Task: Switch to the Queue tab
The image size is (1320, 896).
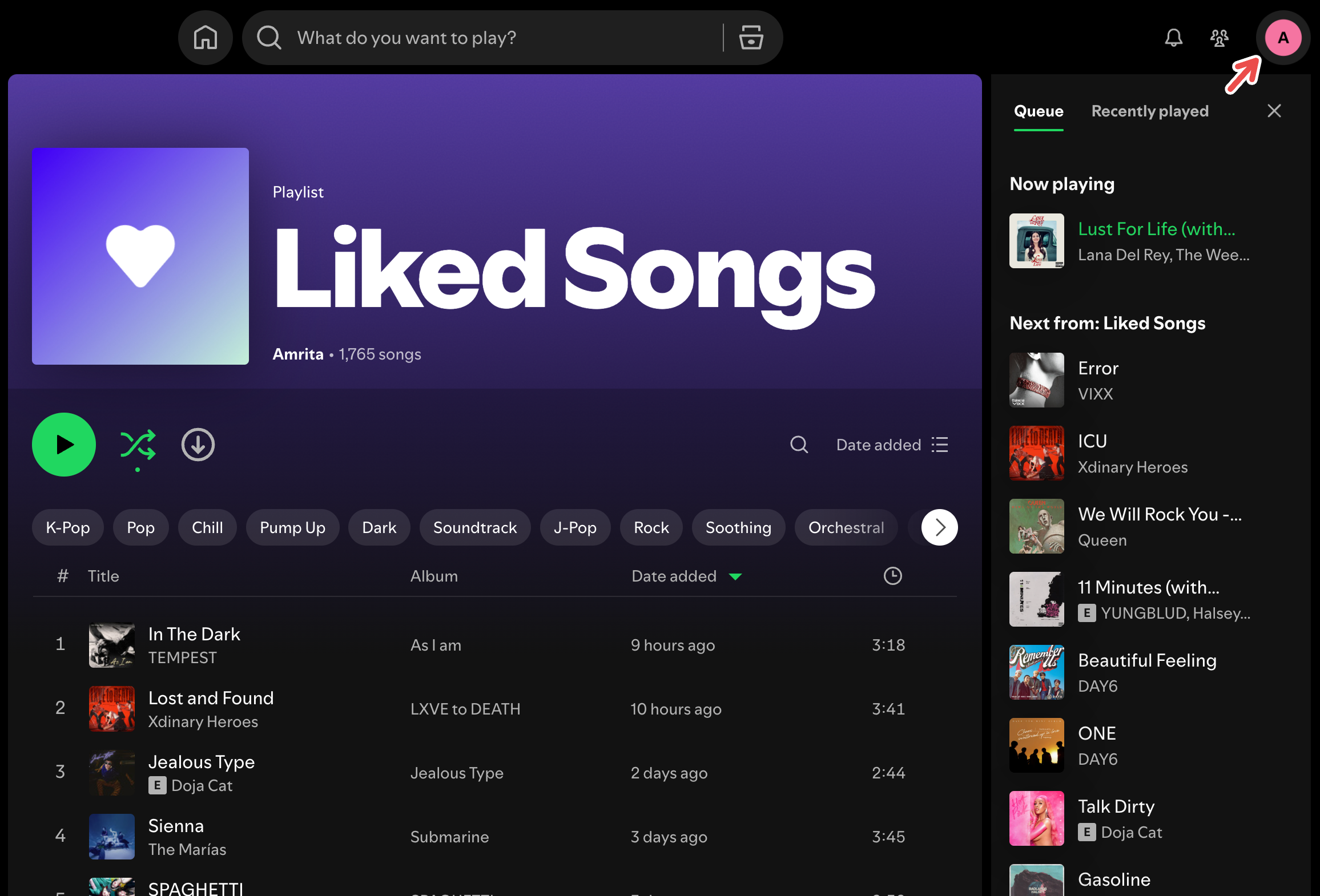Action: coord(1039,111)
